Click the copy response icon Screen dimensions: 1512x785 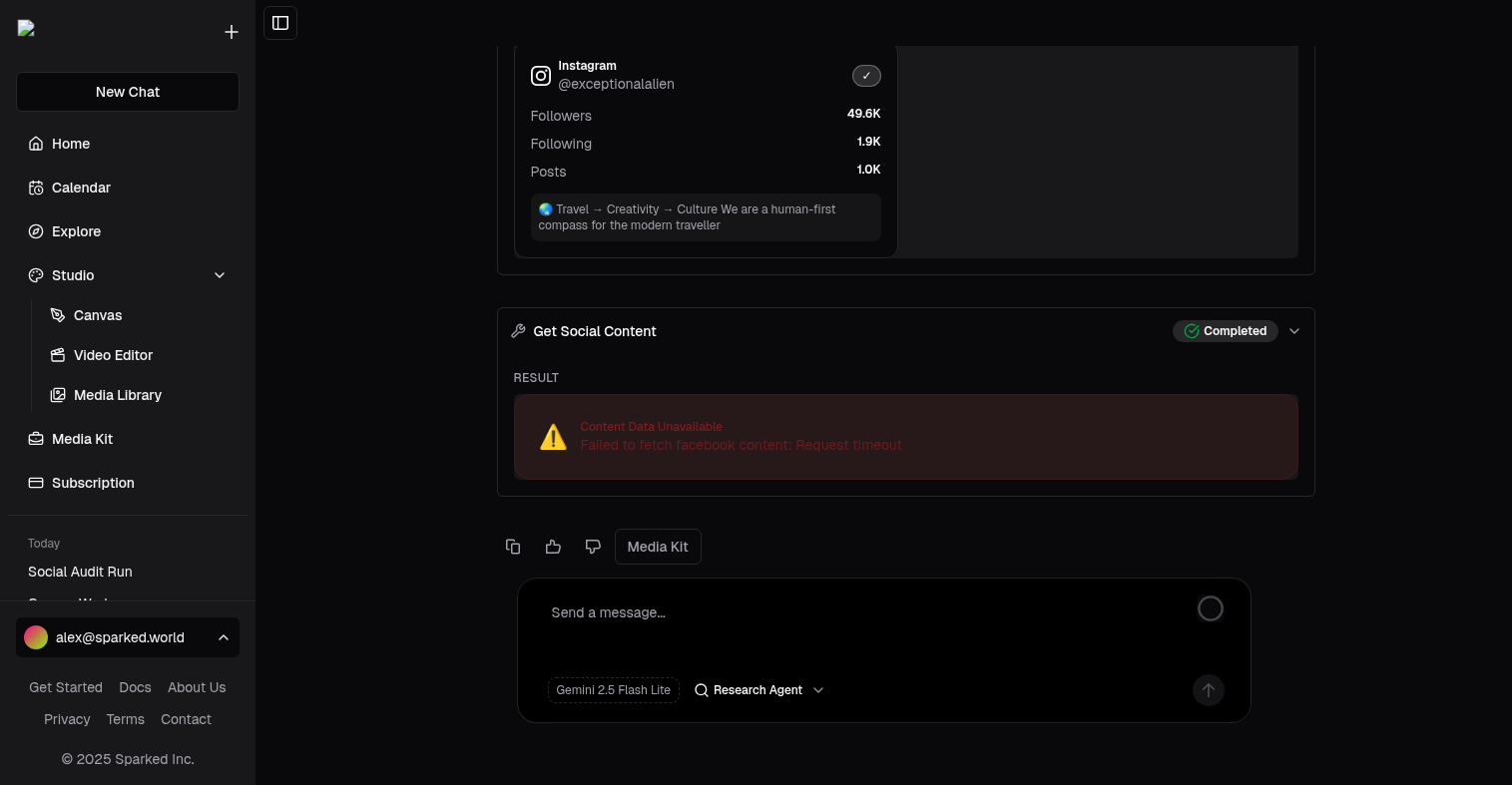tap(513, 547)
